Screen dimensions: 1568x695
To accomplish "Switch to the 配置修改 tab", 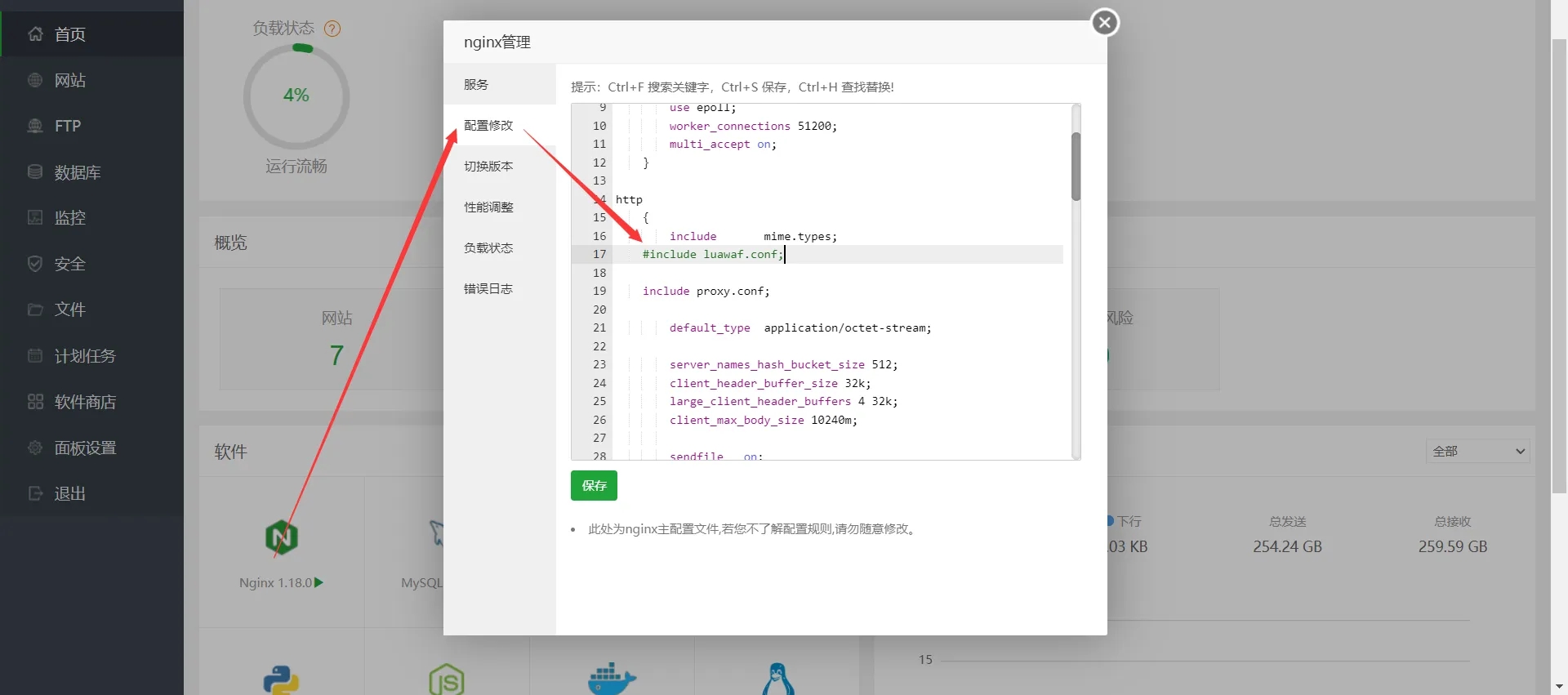I will point(500,125).
